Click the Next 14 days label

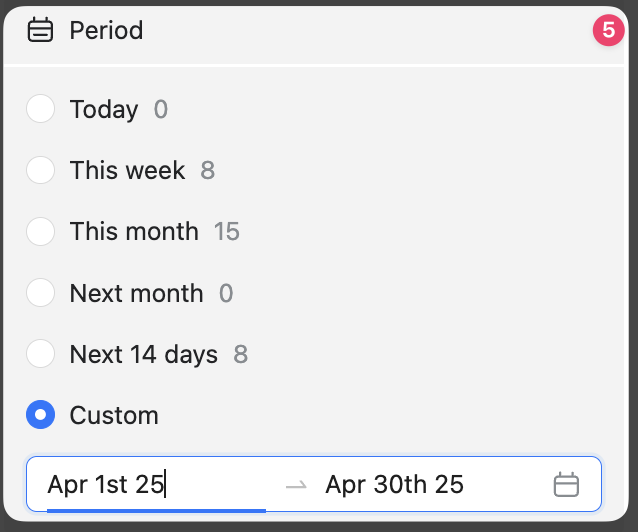point(143,354)
